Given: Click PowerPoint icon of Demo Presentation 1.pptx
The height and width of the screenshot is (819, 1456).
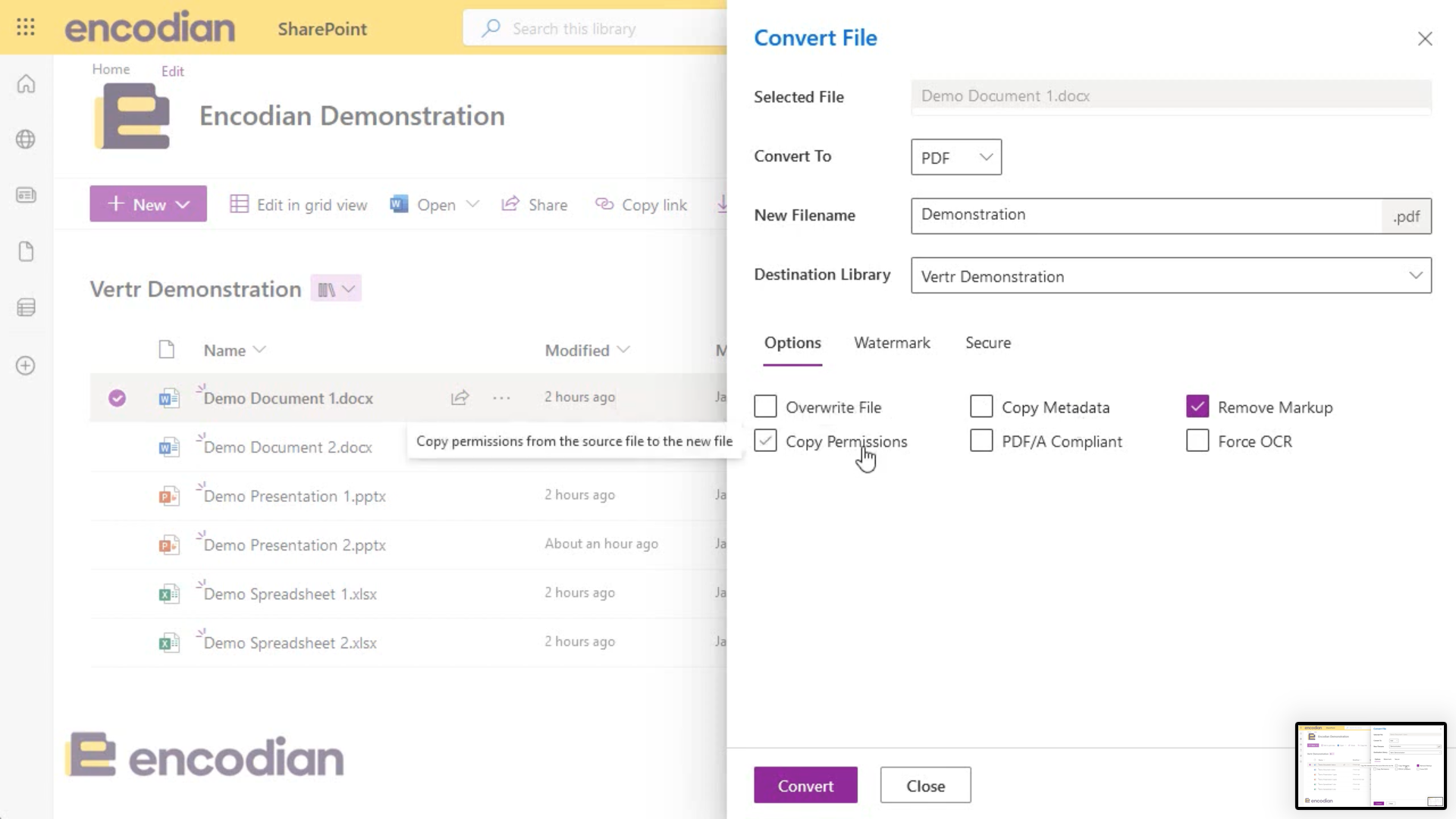Looking at the screenshot, I should click(168, 496).
